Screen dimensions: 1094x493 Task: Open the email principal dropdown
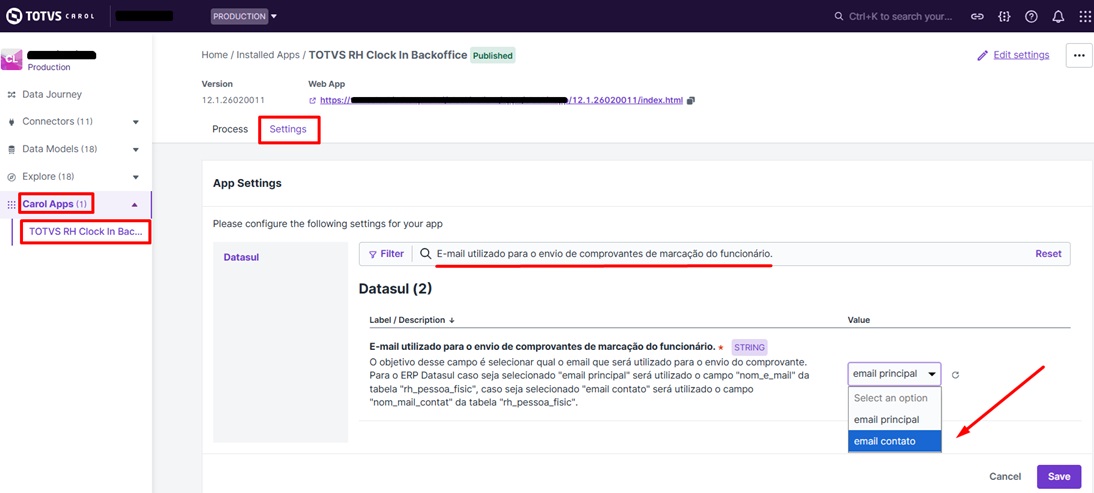click(894, 374)
